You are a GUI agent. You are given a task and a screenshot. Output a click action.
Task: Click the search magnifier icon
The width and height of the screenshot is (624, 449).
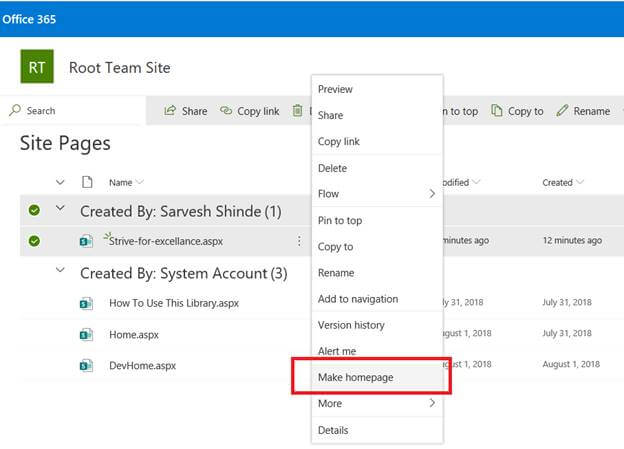(15, 110)
